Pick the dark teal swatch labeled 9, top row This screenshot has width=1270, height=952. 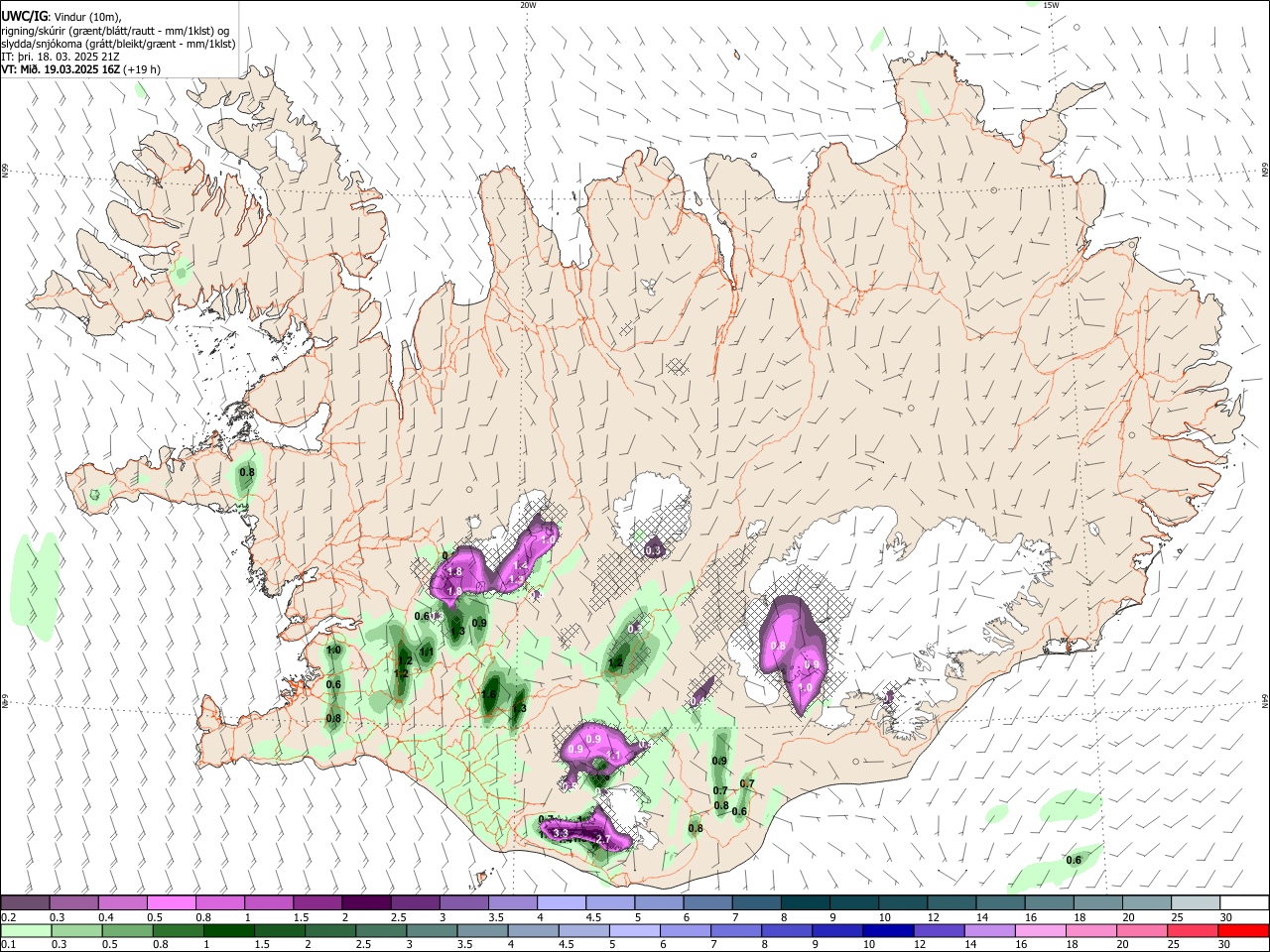click(854, 903)
